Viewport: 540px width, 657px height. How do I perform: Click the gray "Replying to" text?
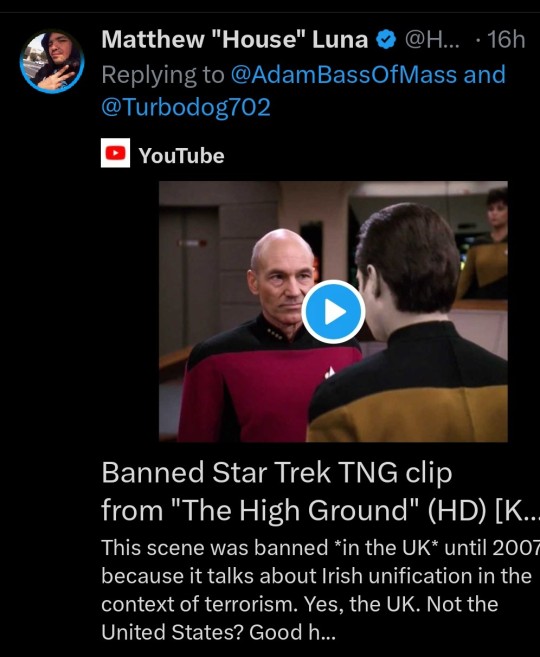163,75
